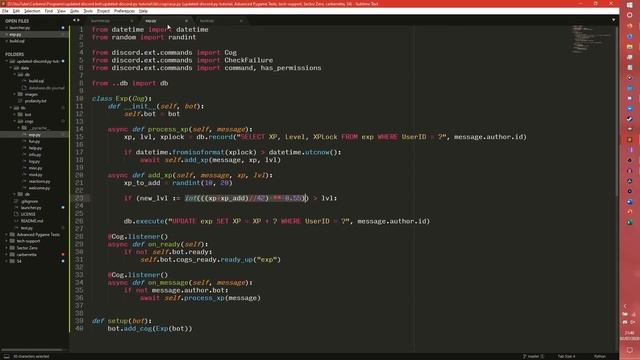This screenshot has width=640, height=360.
Task: Click the git branch indicator in status bar
Action: (533, 356)
